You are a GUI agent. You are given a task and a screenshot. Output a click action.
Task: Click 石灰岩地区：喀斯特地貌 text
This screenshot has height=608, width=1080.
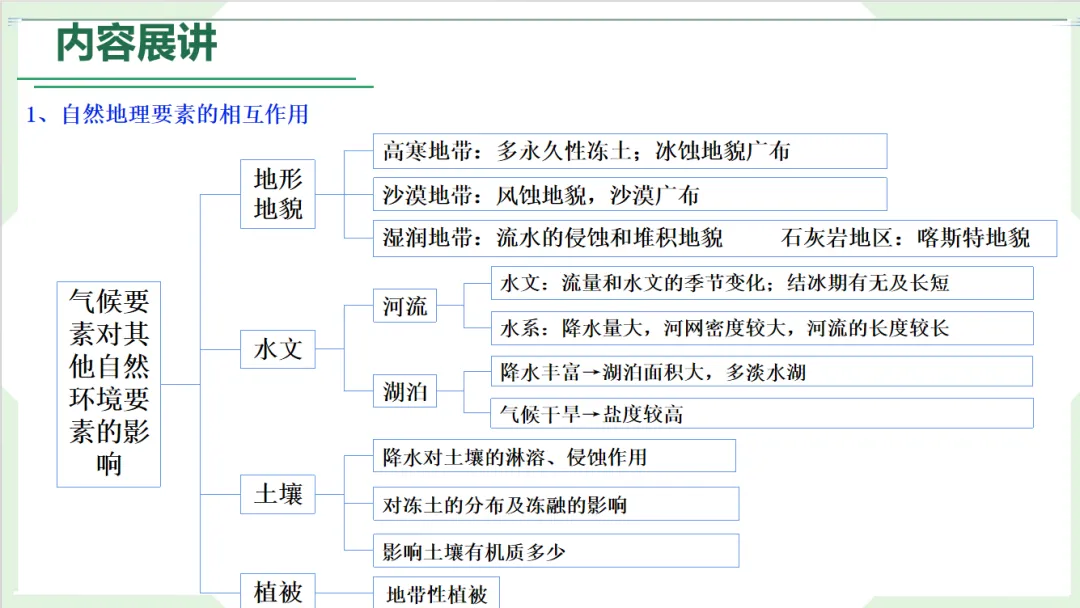pyautogui.click(x=906, y=238)
